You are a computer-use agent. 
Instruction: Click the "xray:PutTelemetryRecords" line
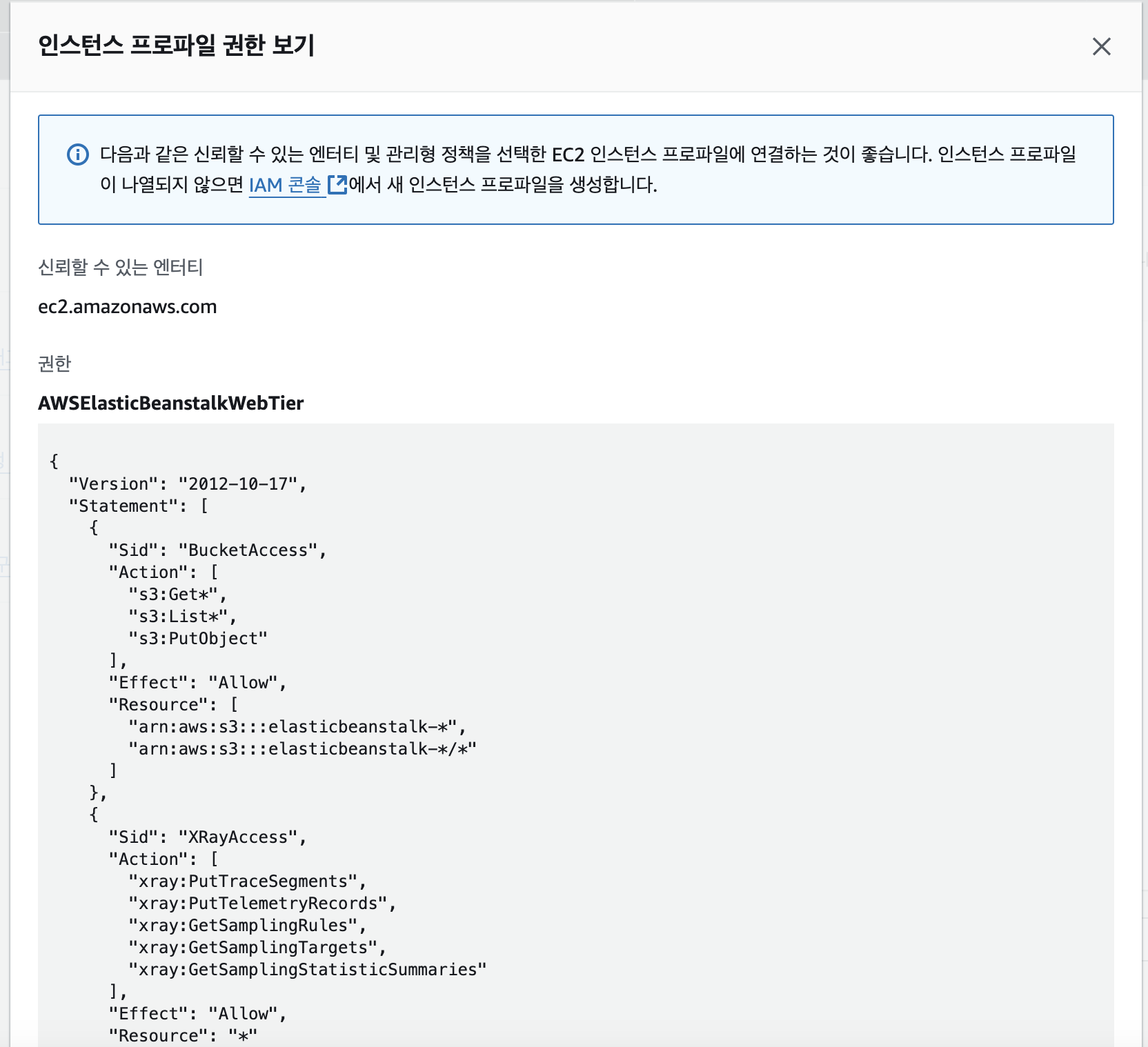[262, 903]
